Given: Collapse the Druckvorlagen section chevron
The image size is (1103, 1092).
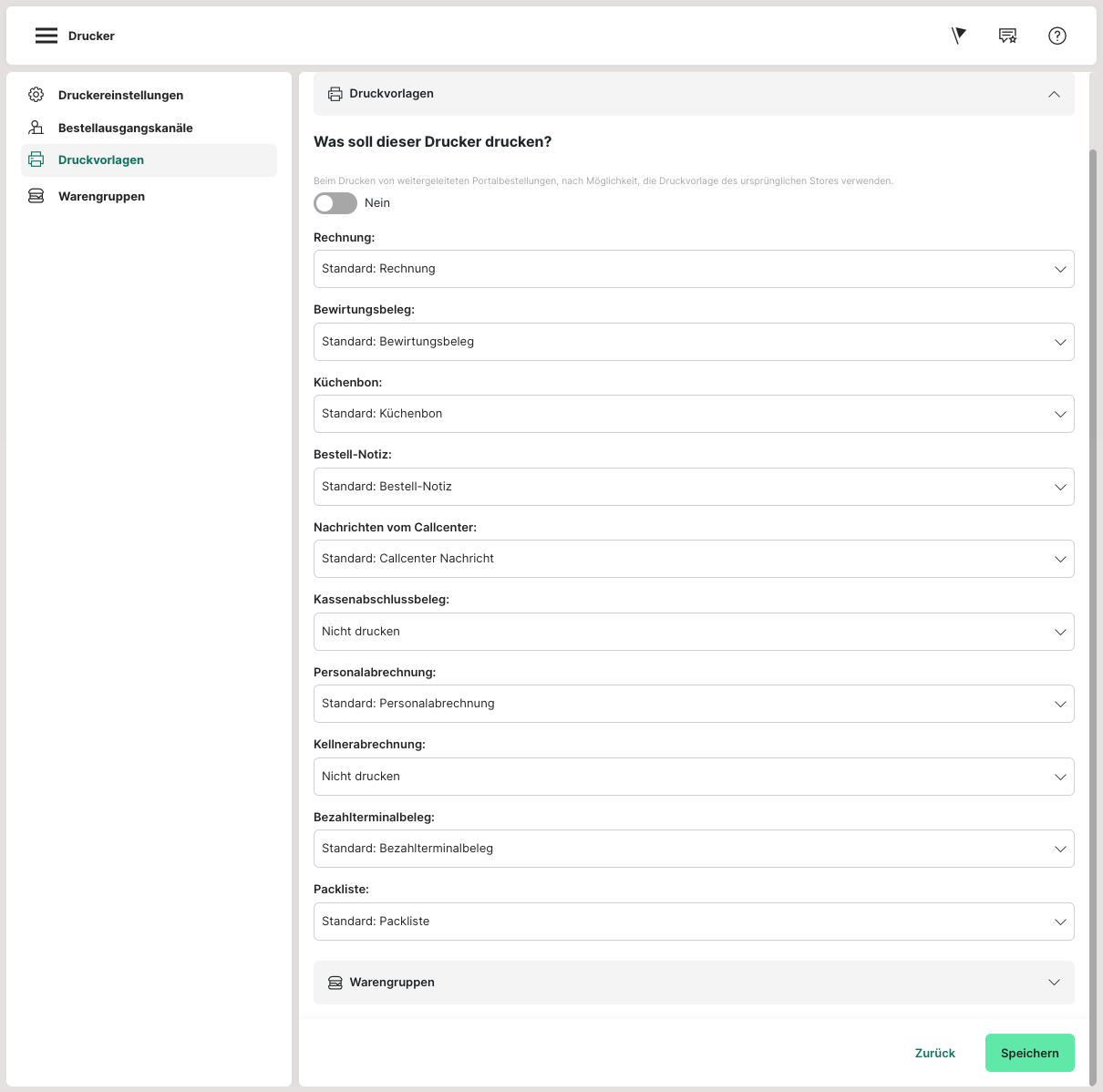Looking at the screenshot, I should pos(1054,94).
